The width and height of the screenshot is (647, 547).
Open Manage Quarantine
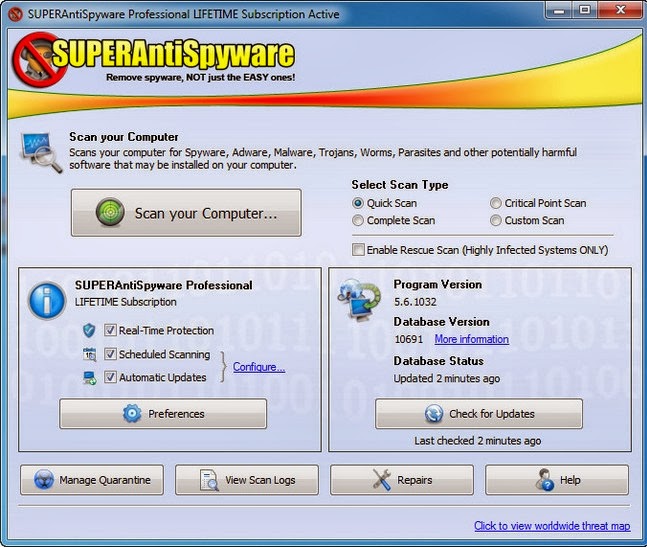[x=92, y=480]
